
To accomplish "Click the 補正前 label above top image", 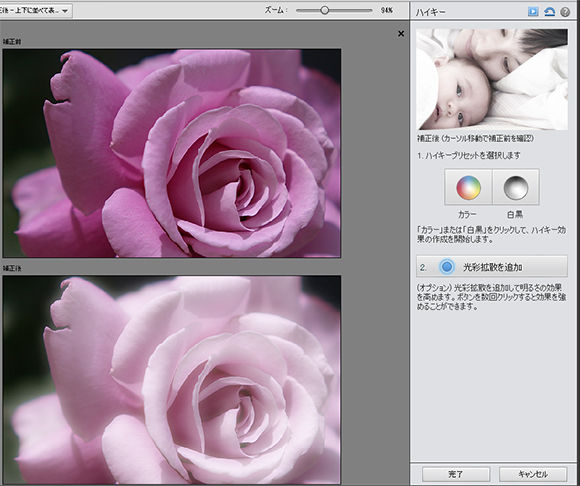I will click(x=12, y=42).
